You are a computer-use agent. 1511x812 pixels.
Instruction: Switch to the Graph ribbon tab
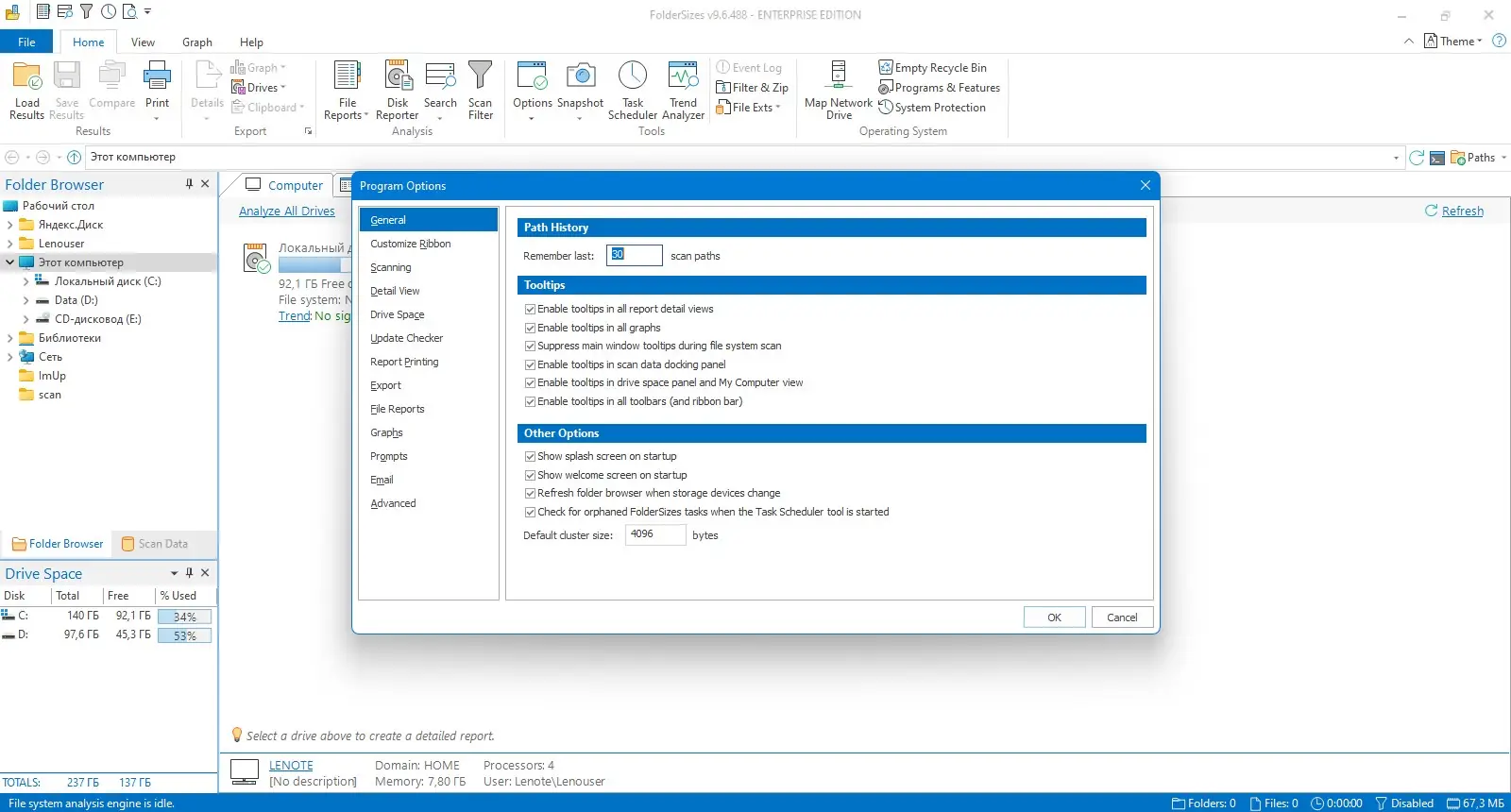[x=197, y=42]
